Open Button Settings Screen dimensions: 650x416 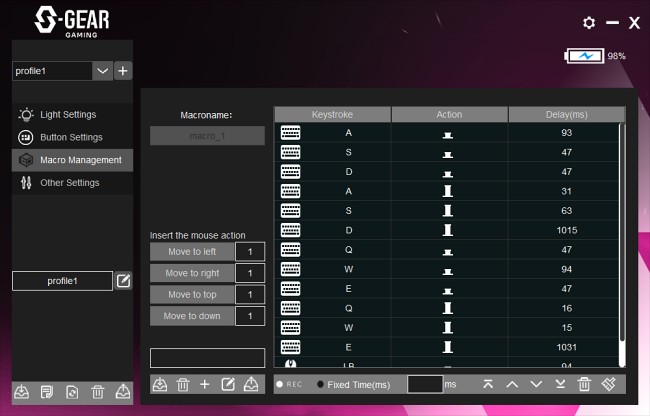(71, 137)
